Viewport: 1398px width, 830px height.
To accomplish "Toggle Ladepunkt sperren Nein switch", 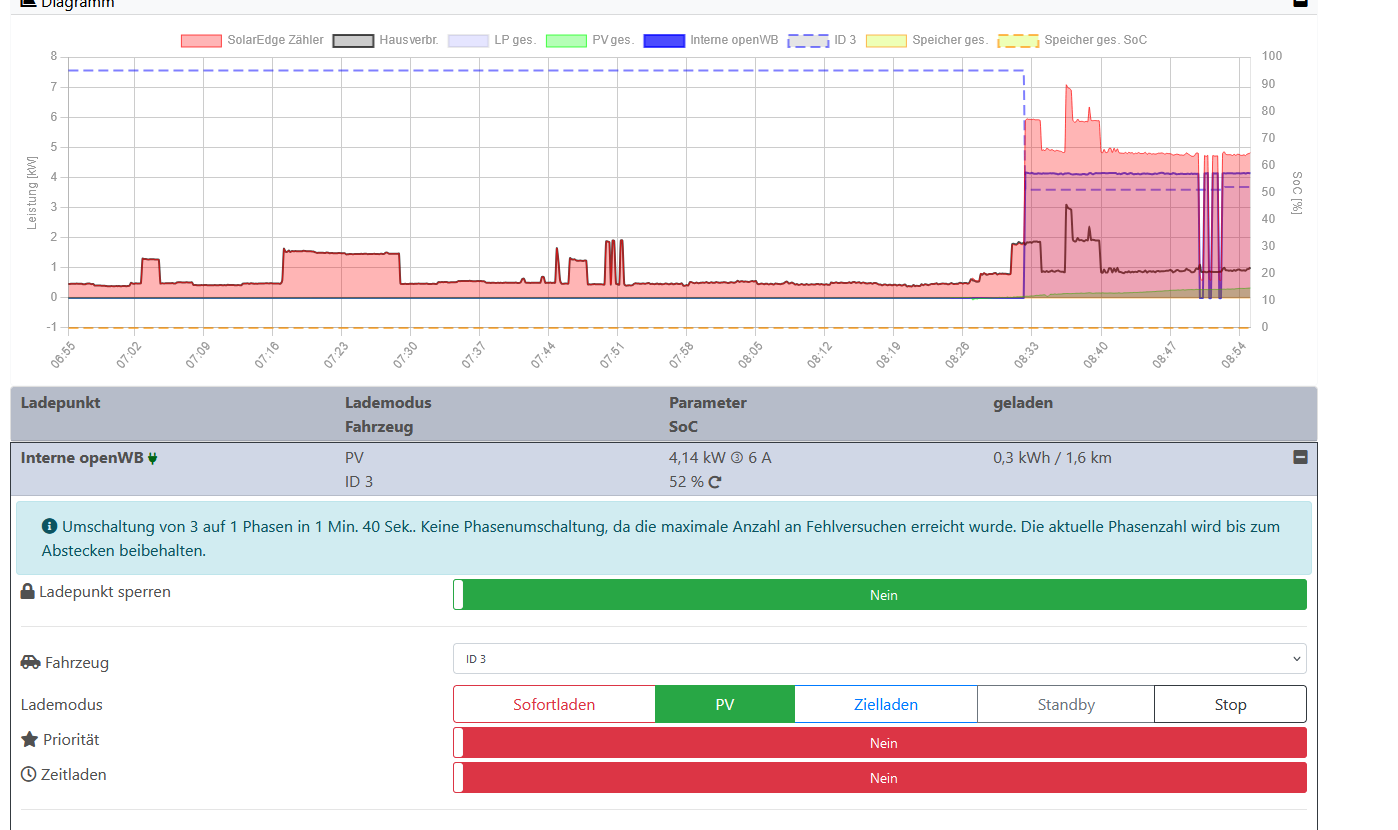I will 880,594.
